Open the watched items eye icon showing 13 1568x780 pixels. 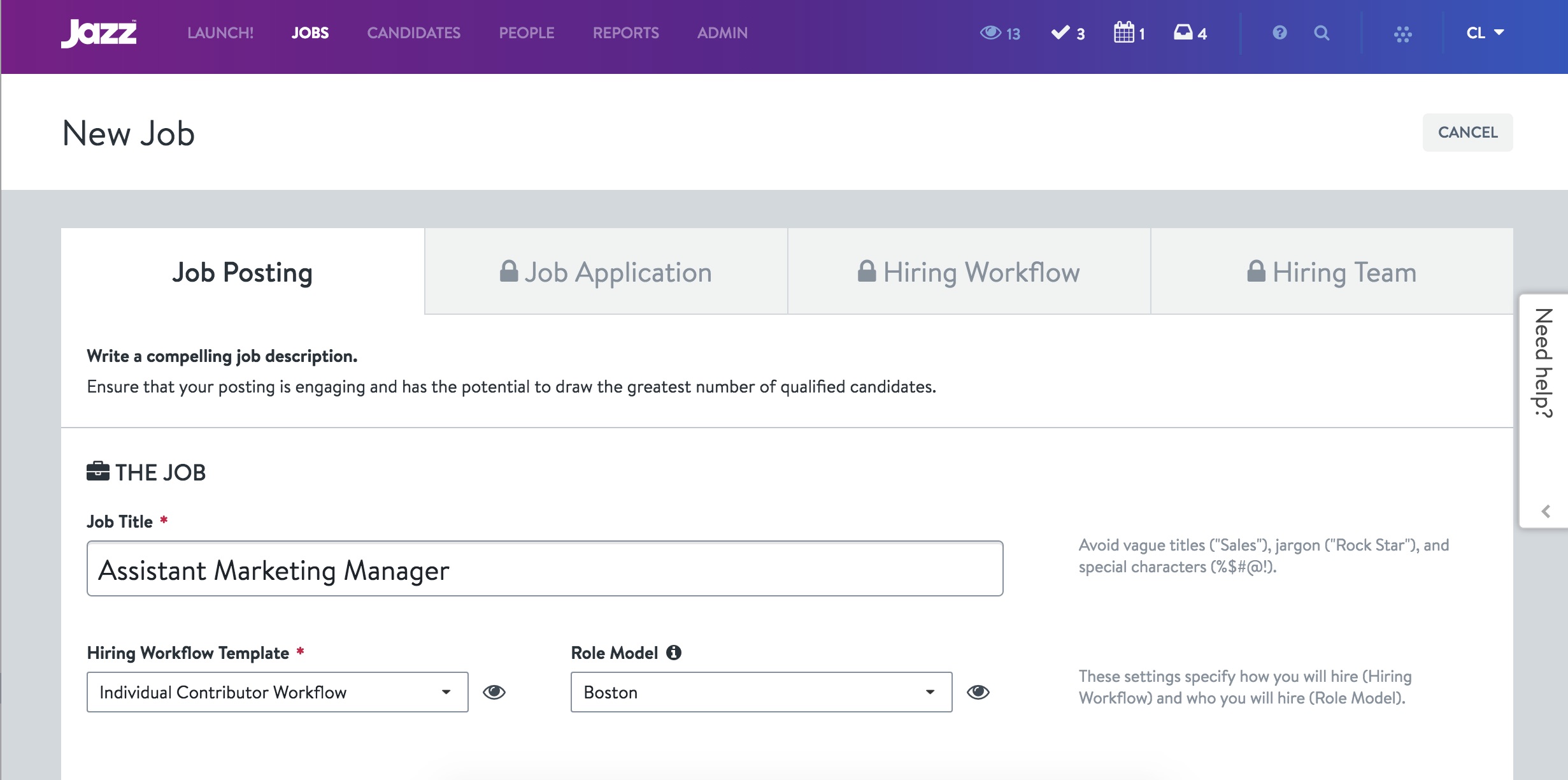(1000, 33)
